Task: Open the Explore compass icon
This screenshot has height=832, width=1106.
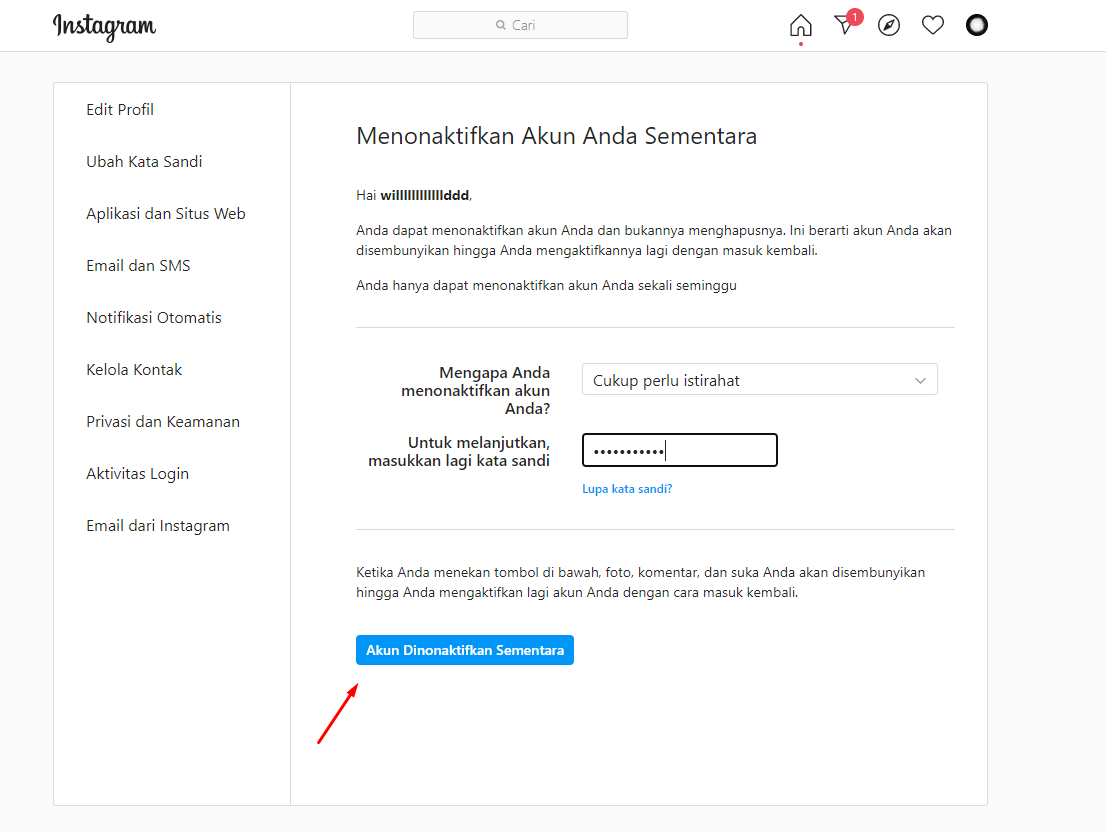Action: pos(889,25)
